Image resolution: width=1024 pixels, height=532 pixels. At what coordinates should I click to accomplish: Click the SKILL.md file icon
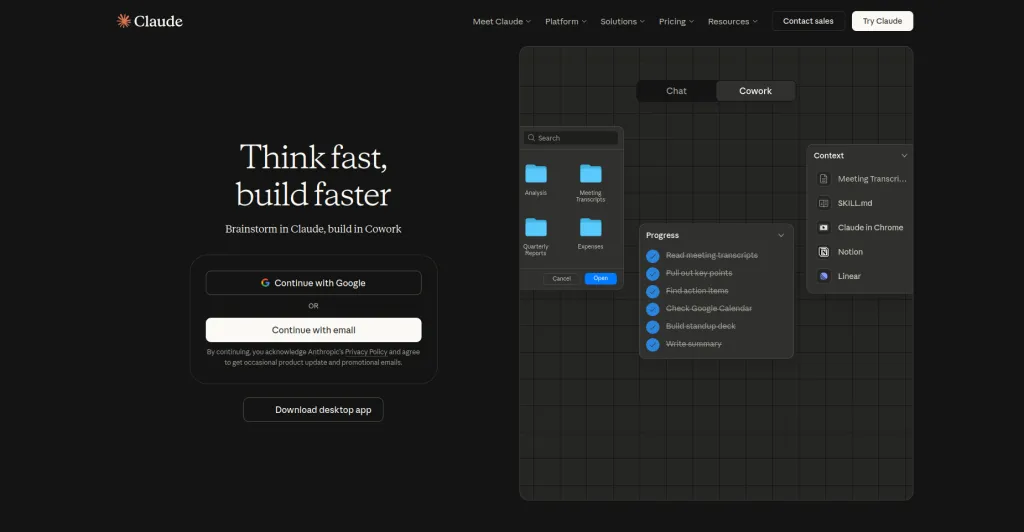coord(824,203)
